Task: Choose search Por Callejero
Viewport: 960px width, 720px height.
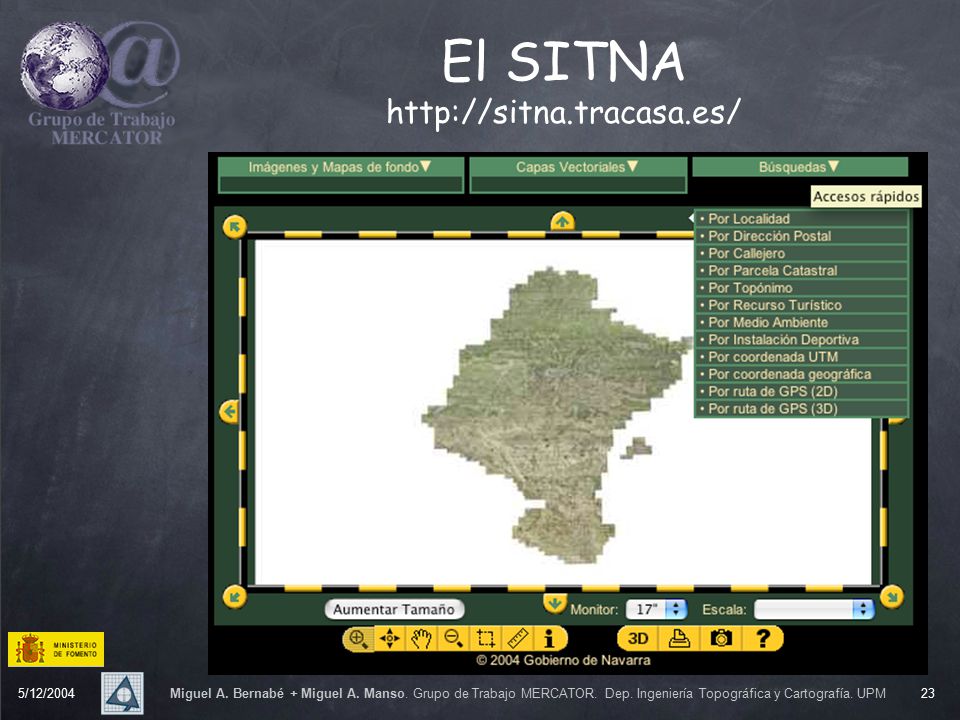Action: point(801,253)
